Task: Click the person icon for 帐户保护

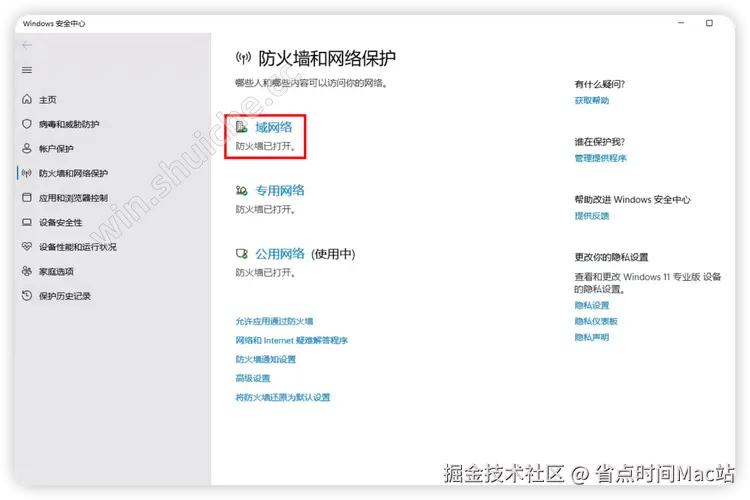Action: [27, 148]
